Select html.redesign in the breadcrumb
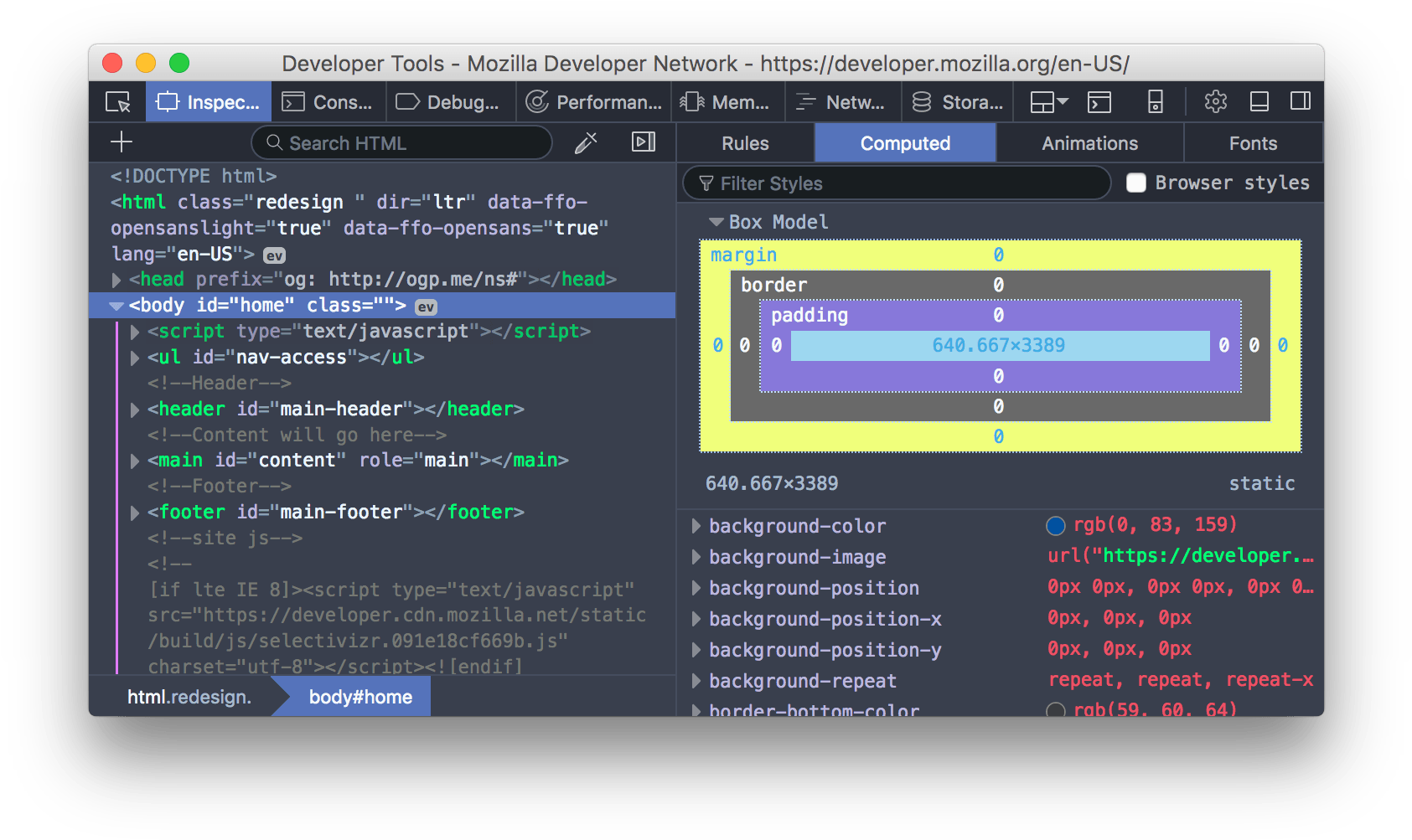Screen dimensions: 1412x840 coord(189,697)
